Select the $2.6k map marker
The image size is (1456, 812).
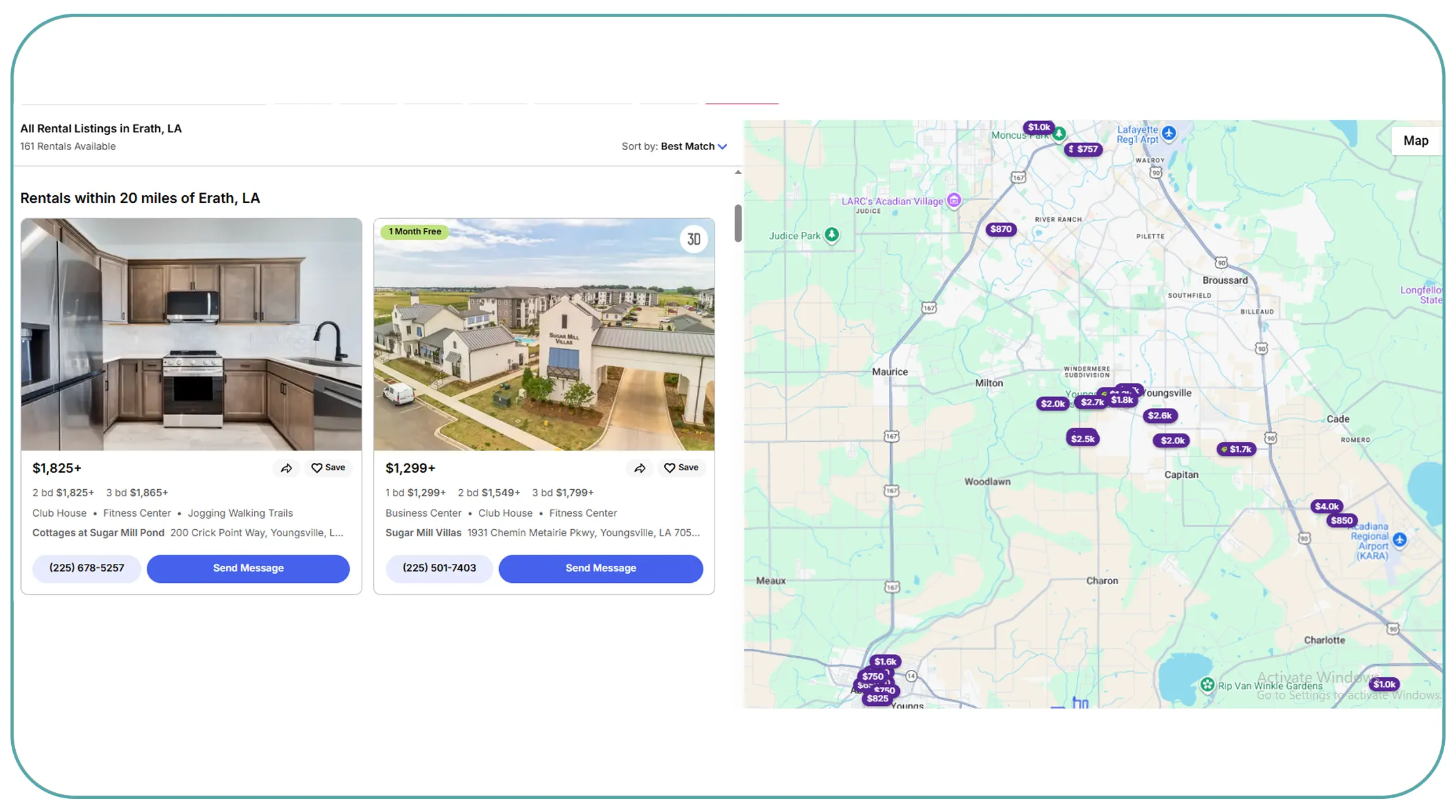pos(1160,416)
